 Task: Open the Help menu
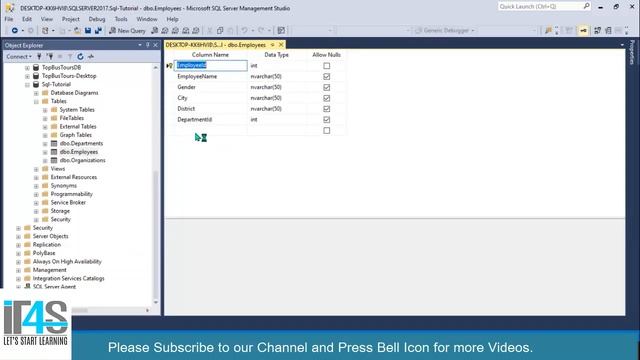click(172, 19)
